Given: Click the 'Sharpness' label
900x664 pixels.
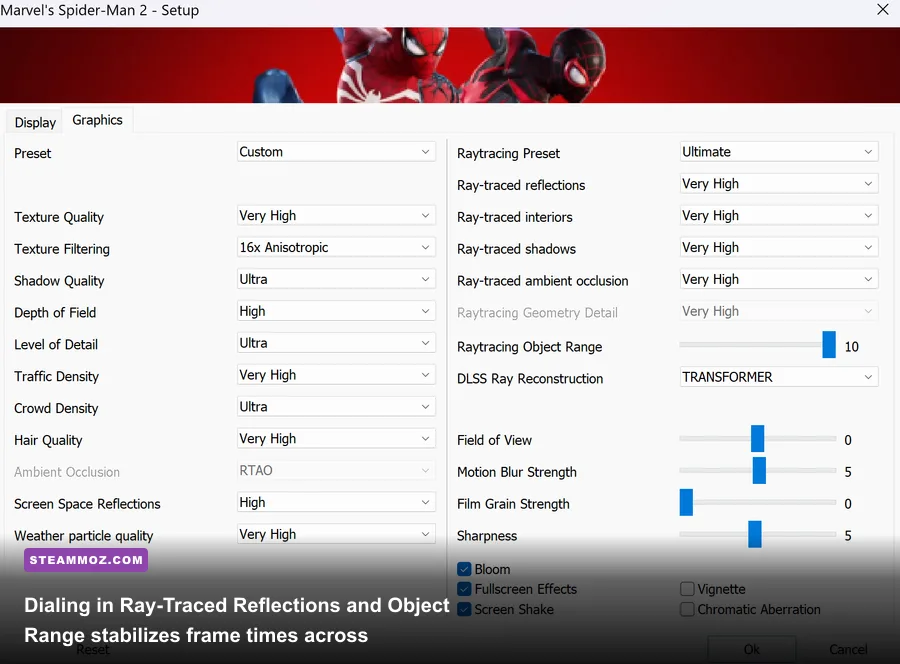Looking at the screenshot, I should [x=487, y=536].
